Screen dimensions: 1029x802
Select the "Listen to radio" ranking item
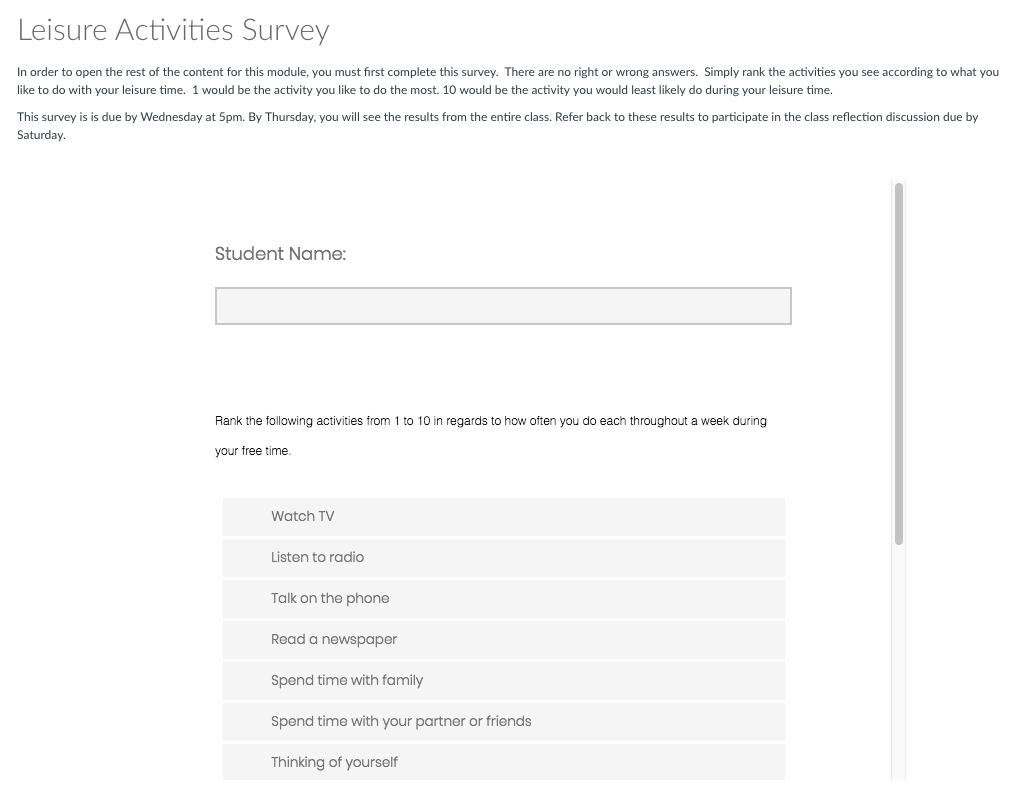[x=503, y=558]
